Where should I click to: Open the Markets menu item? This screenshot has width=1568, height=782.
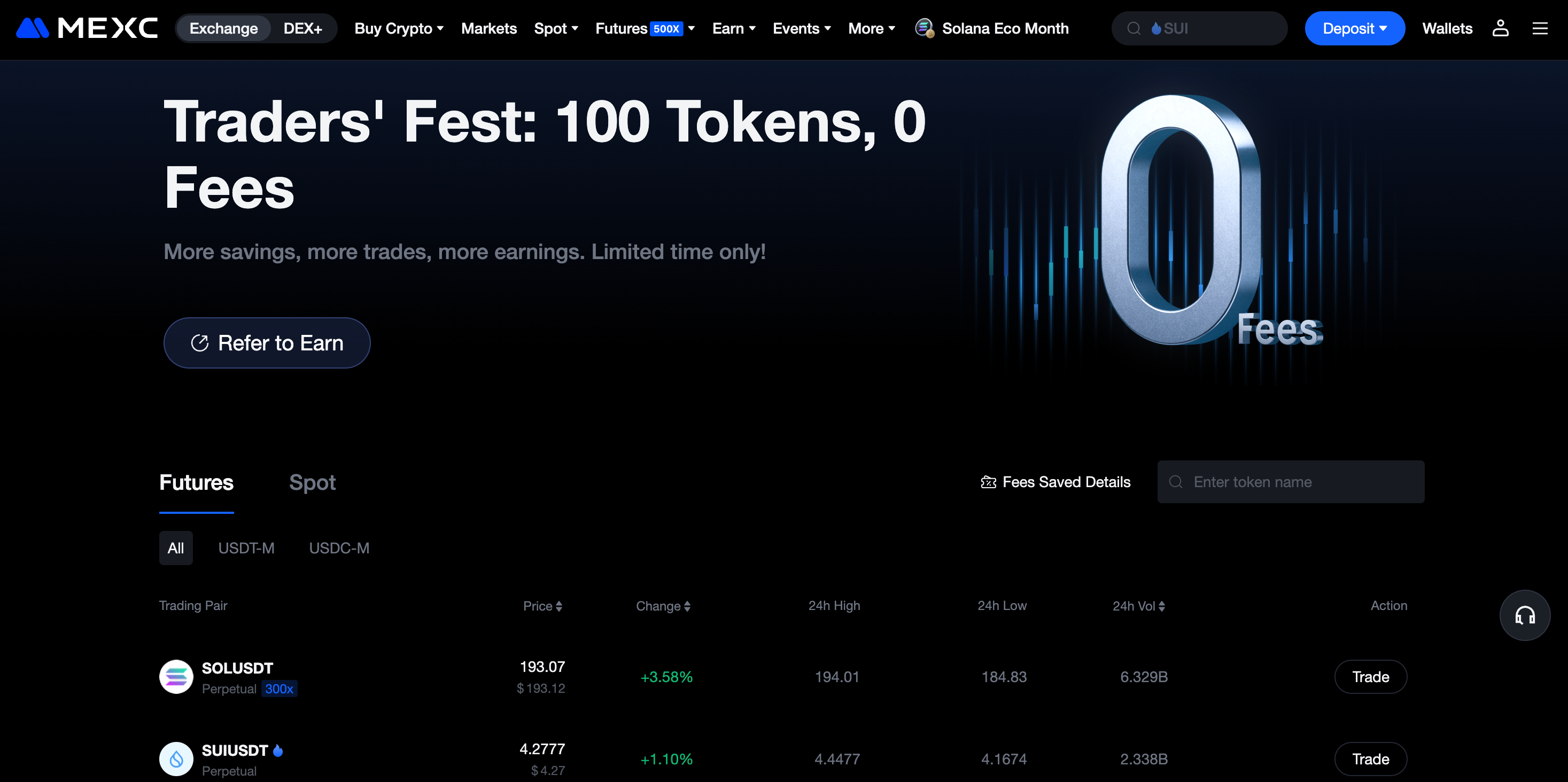click(x=489, y=28)
